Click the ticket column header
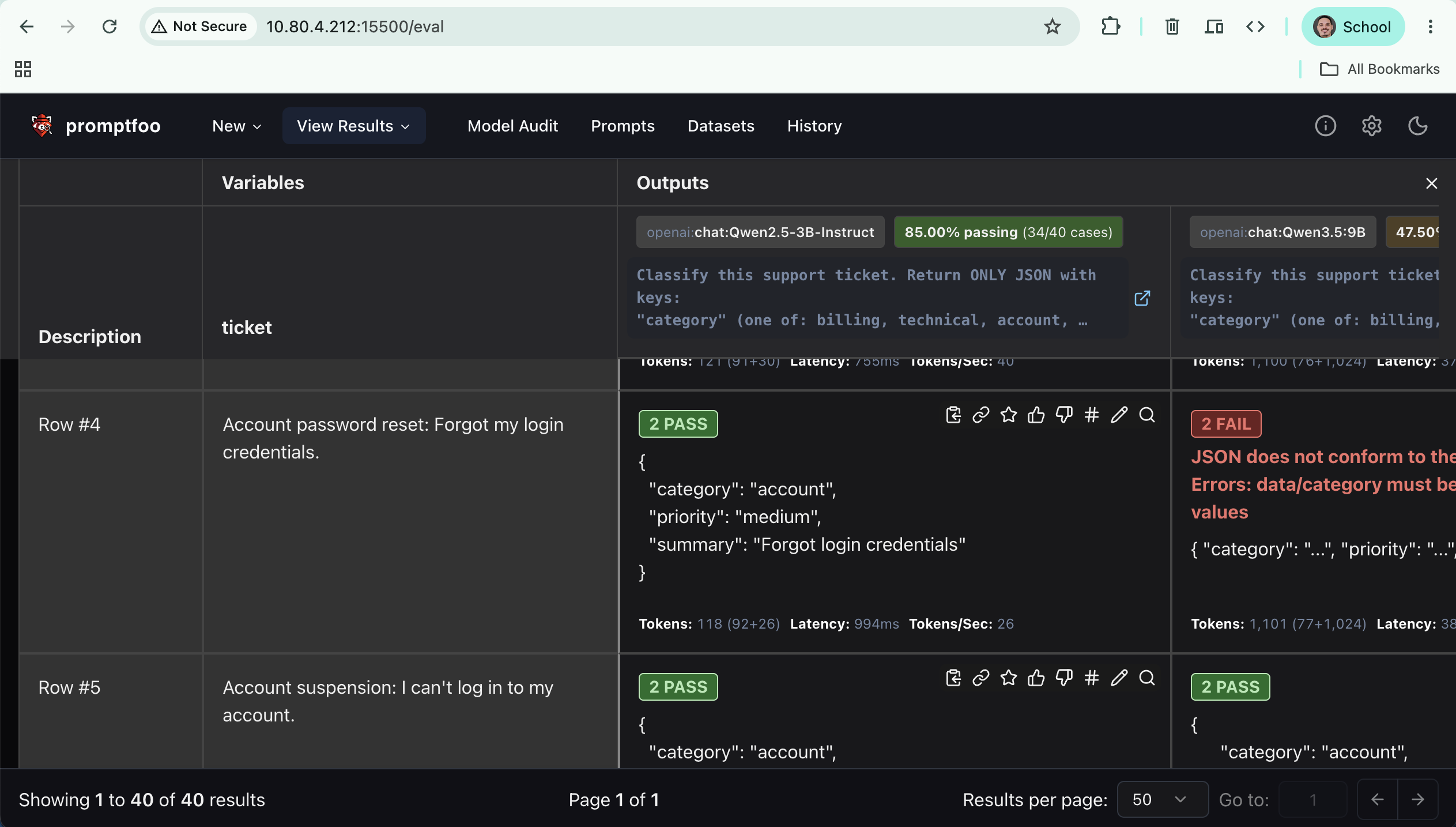 247,328
